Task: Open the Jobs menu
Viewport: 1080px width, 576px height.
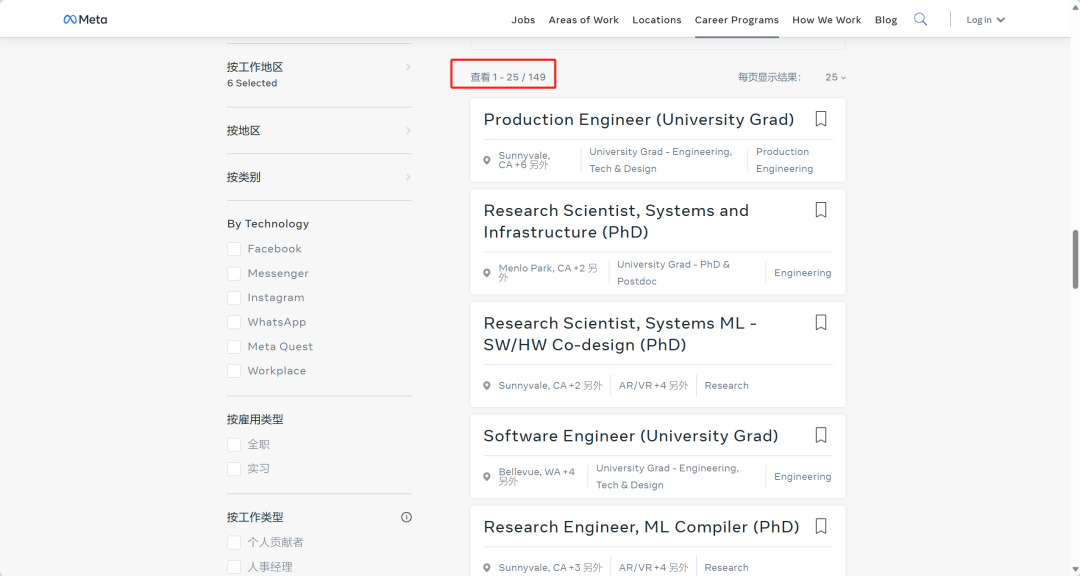Action: pyautogui.click(x=523, y=20)
